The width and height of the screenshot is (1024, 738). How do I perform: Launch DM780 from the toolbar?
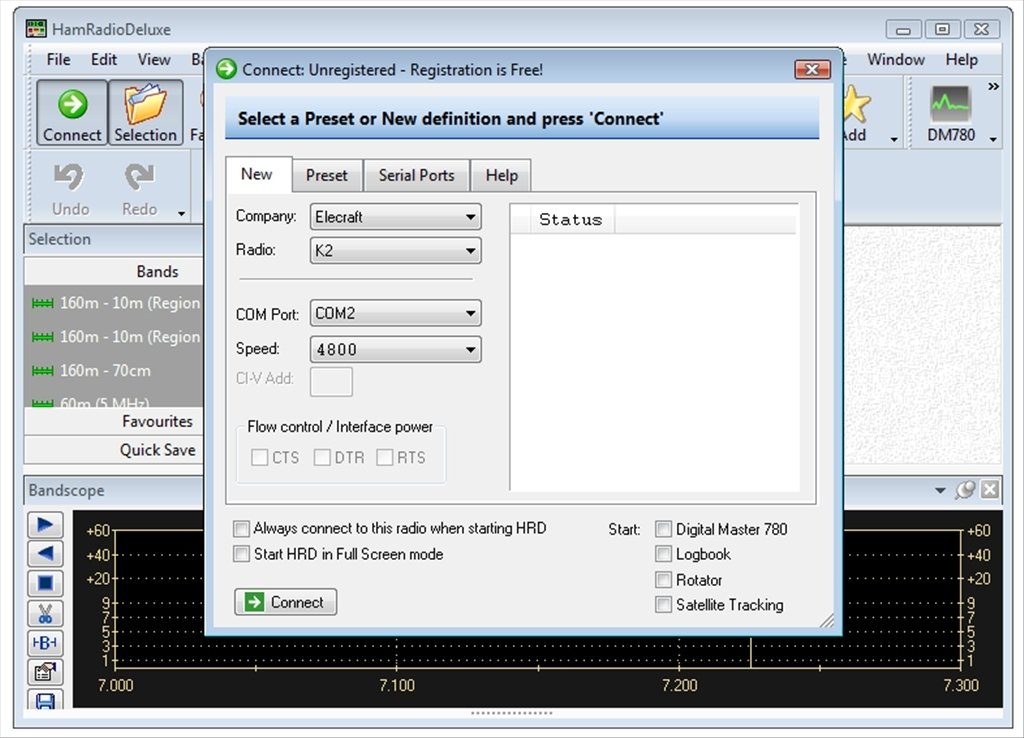tap(950, 112)
